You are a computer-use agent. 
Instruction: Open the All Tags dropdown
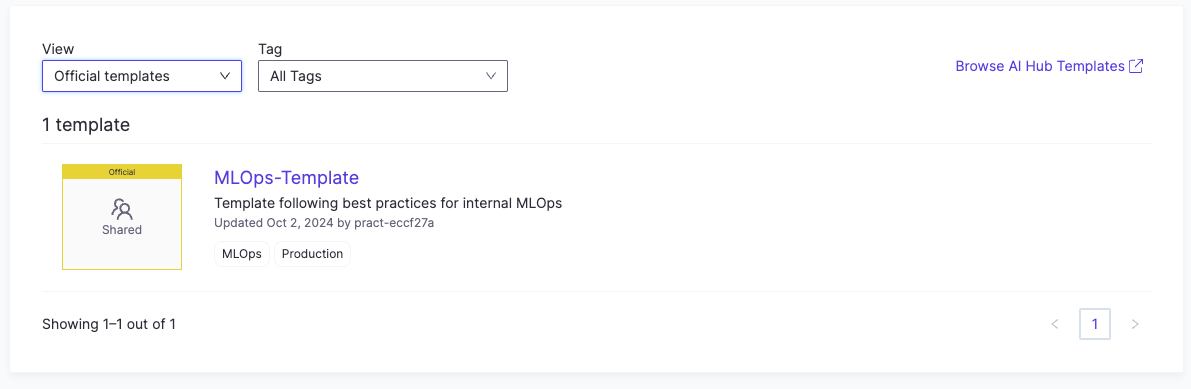tap(383, 76)
